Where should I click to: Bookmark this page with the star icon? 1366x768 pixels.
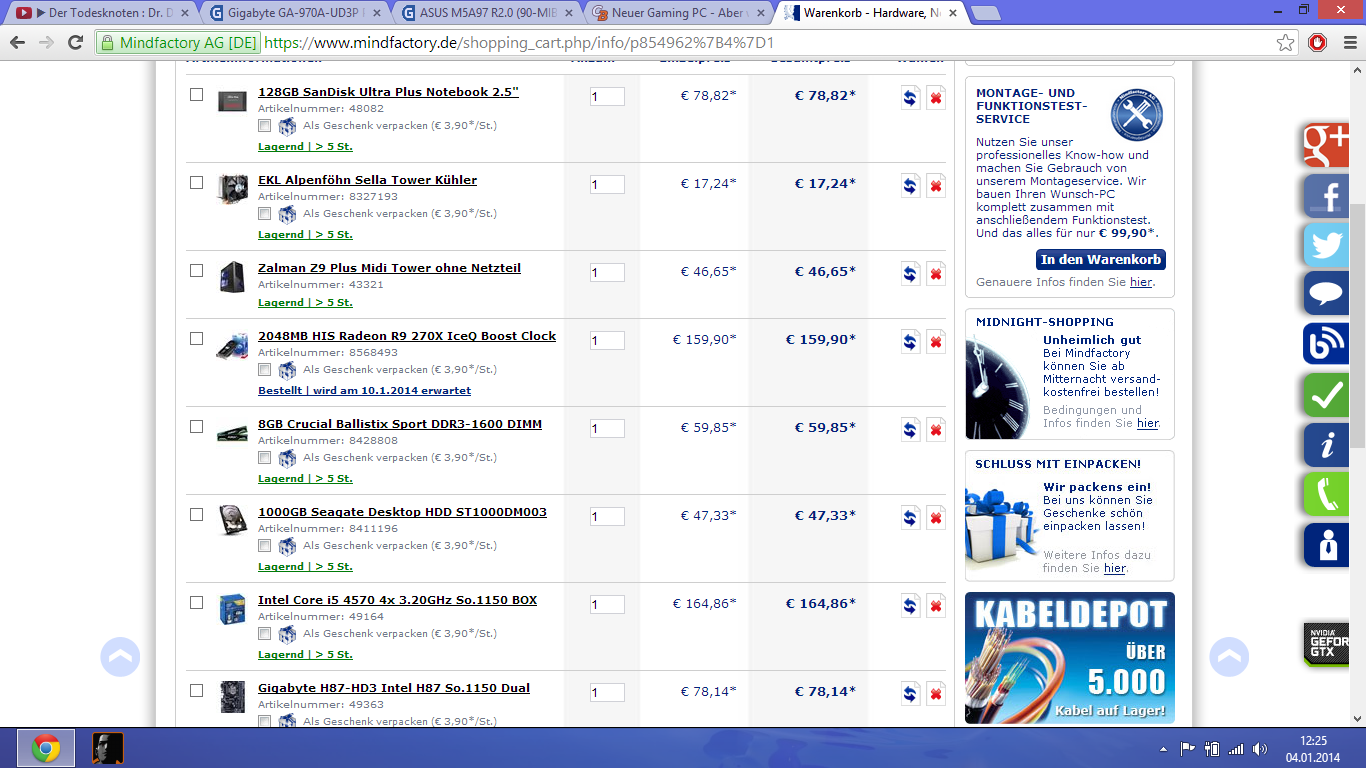click(x=1286, y=43)
